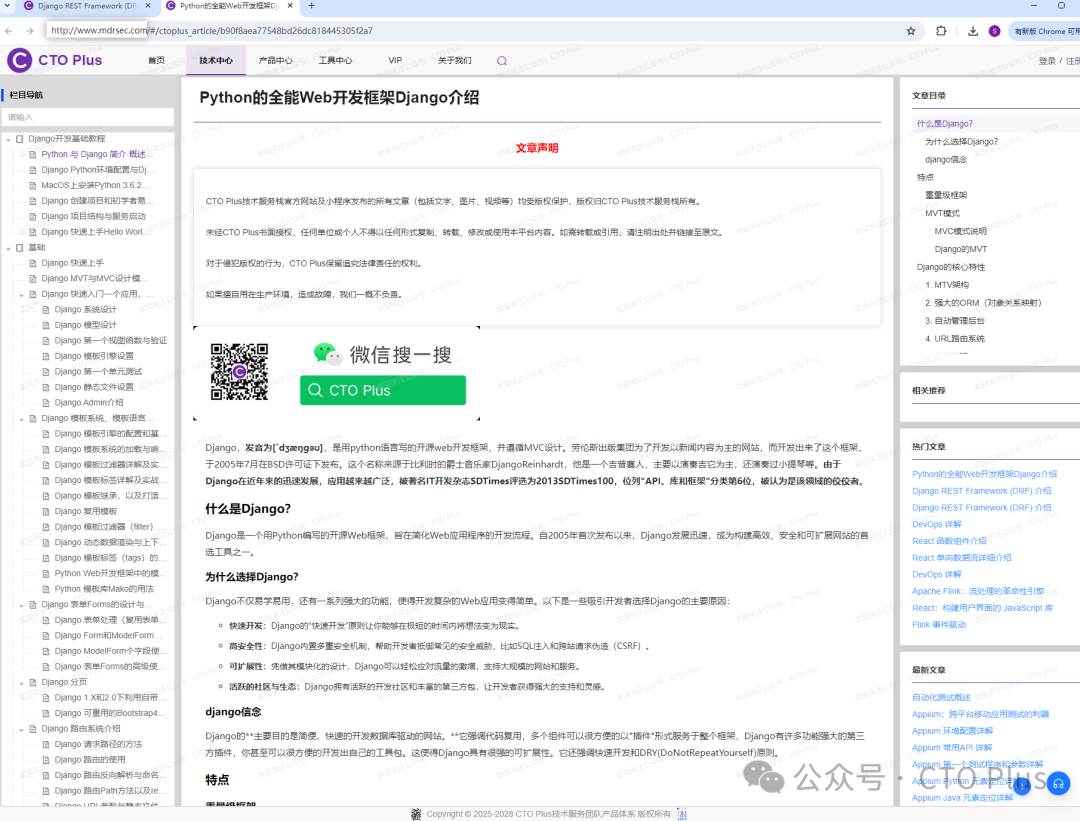Click the 请输入 navigation search field
This screenshot has width=1080, height=821.
pos(88,117)
